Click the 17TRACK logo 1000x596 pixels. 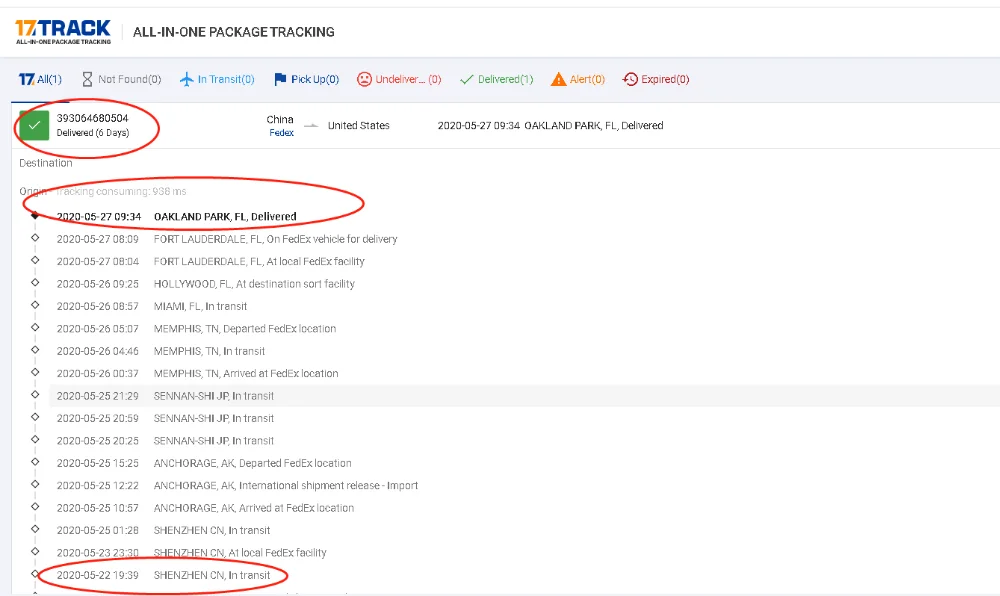coord(63,32)
